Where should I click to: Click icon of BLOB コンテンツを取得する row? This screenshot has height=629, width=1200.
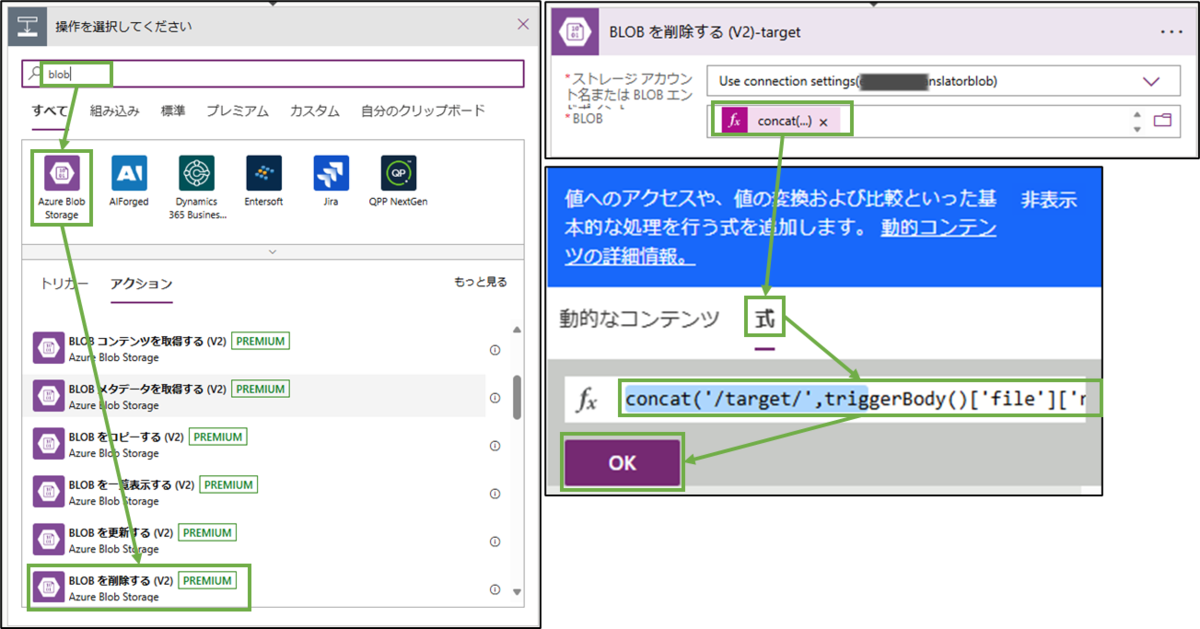[47, 348]
